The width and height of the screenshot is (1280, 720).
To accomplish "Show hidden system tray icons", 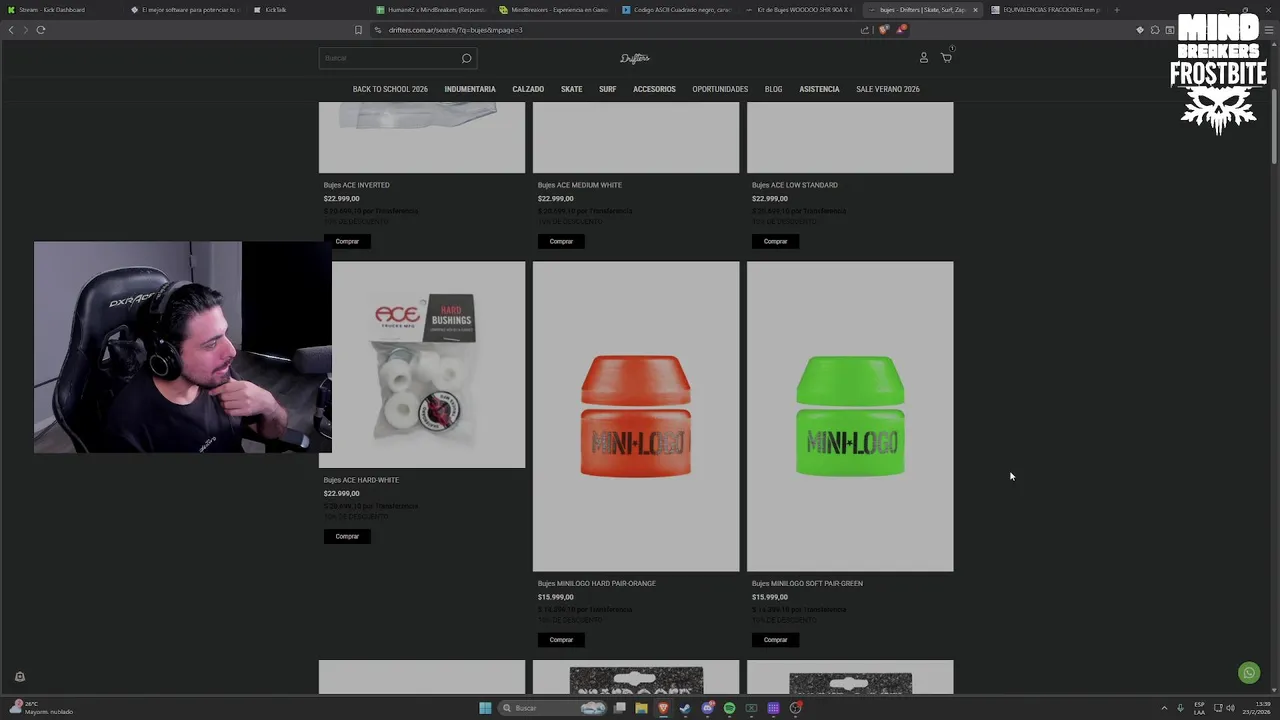I will point(1164,708).
